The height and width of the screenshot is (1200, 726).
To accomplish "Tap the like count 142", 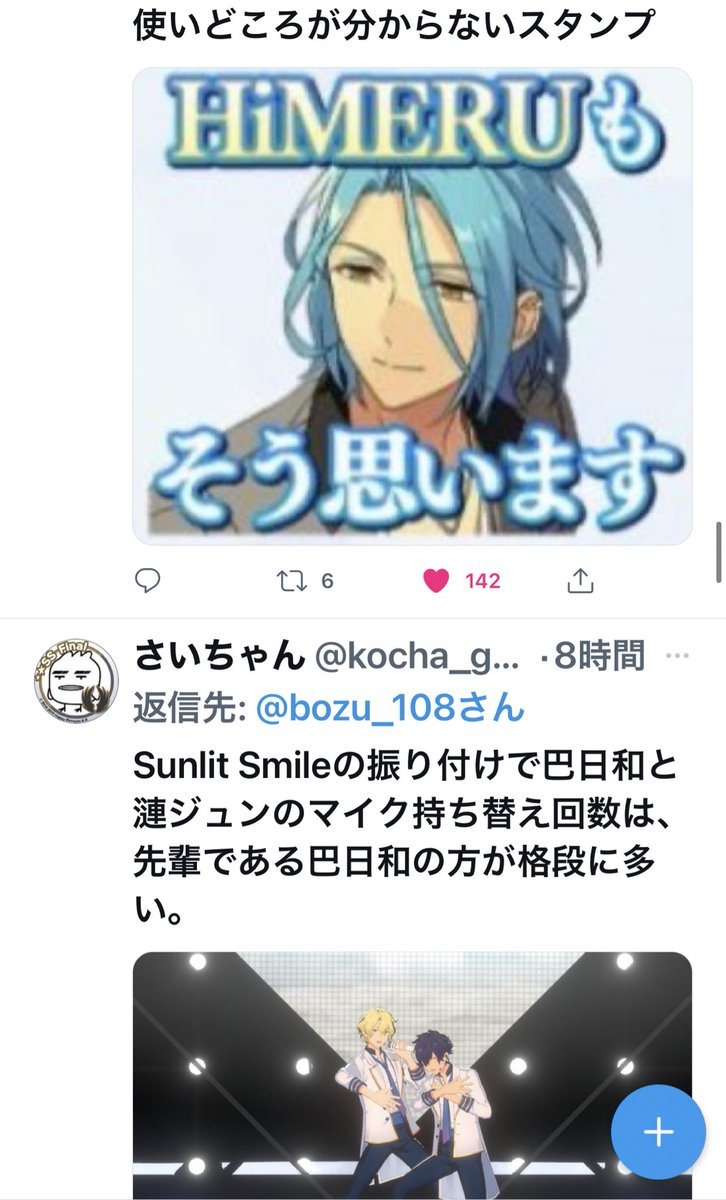I will point(483,581).
